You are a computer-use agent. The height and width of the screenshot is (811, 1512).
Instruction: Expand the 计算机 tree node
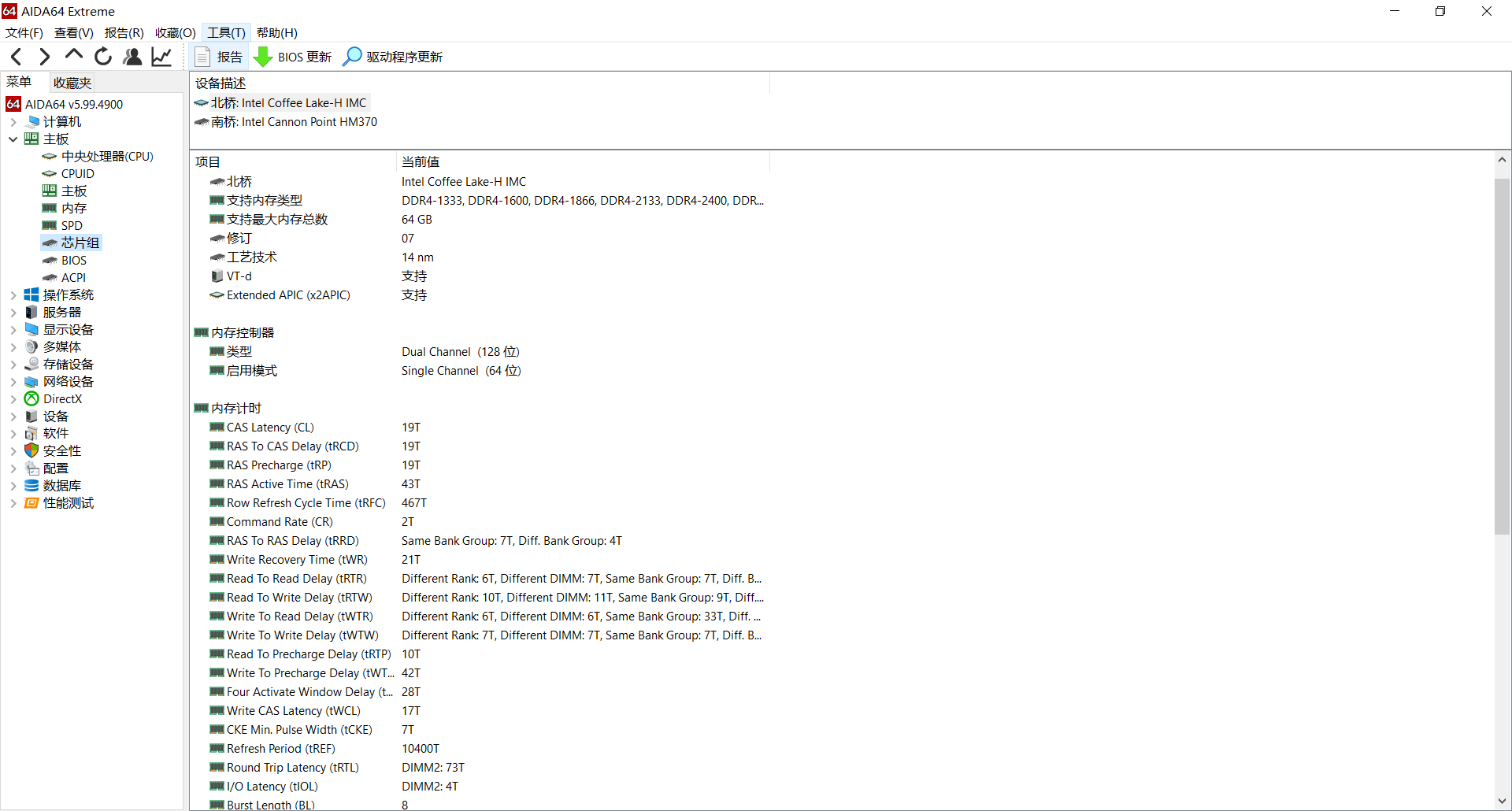click(x=13, y=122)
